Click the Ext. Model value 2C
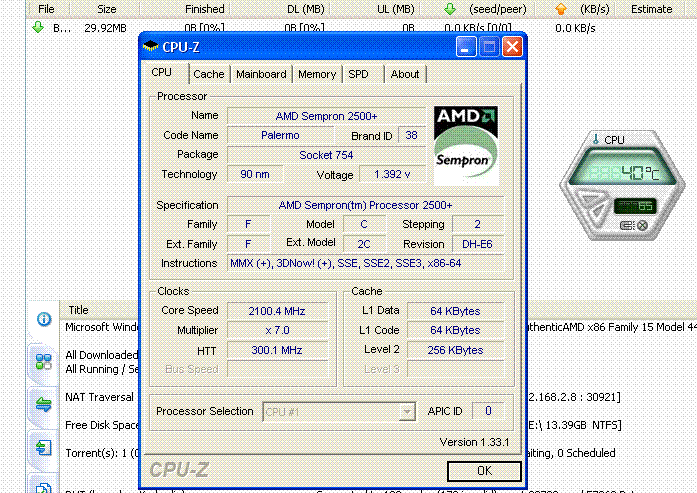Screen dimensions: 697x493 click(364, 244)
